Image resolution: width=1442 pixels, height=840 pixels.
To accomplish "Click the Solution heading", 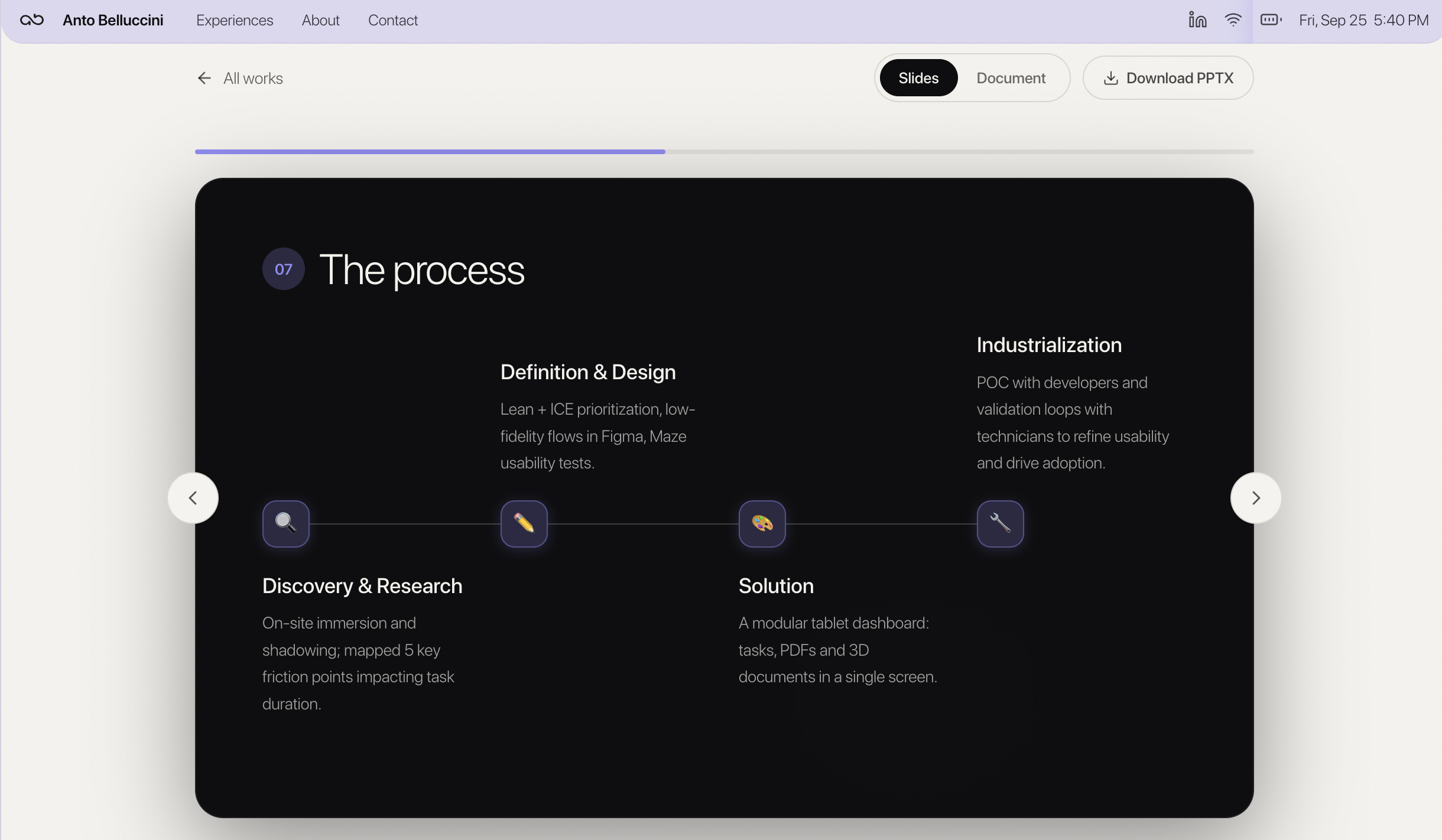I will [x=776, y=586].
